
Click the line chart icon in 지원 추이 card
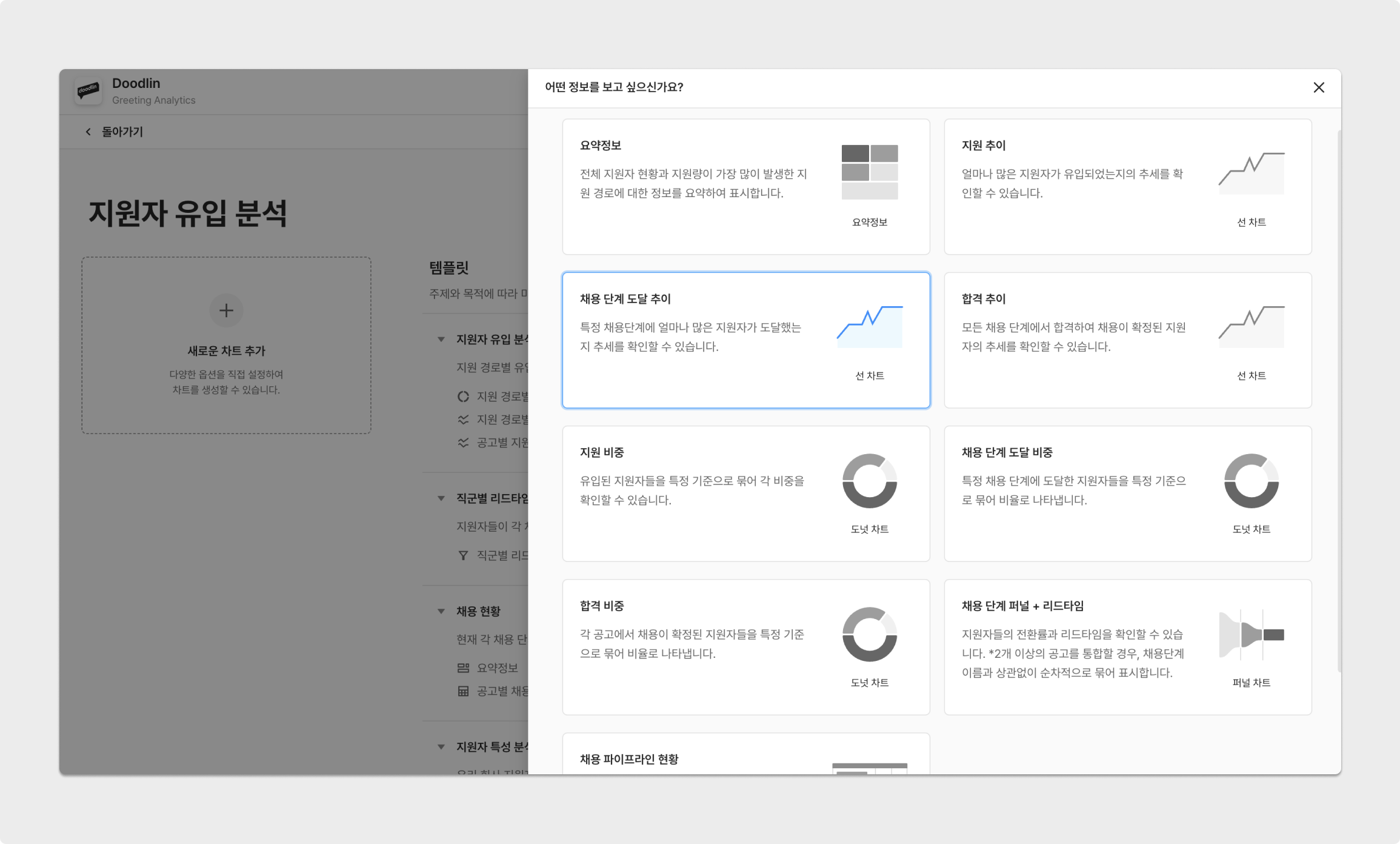(1251, 173)
